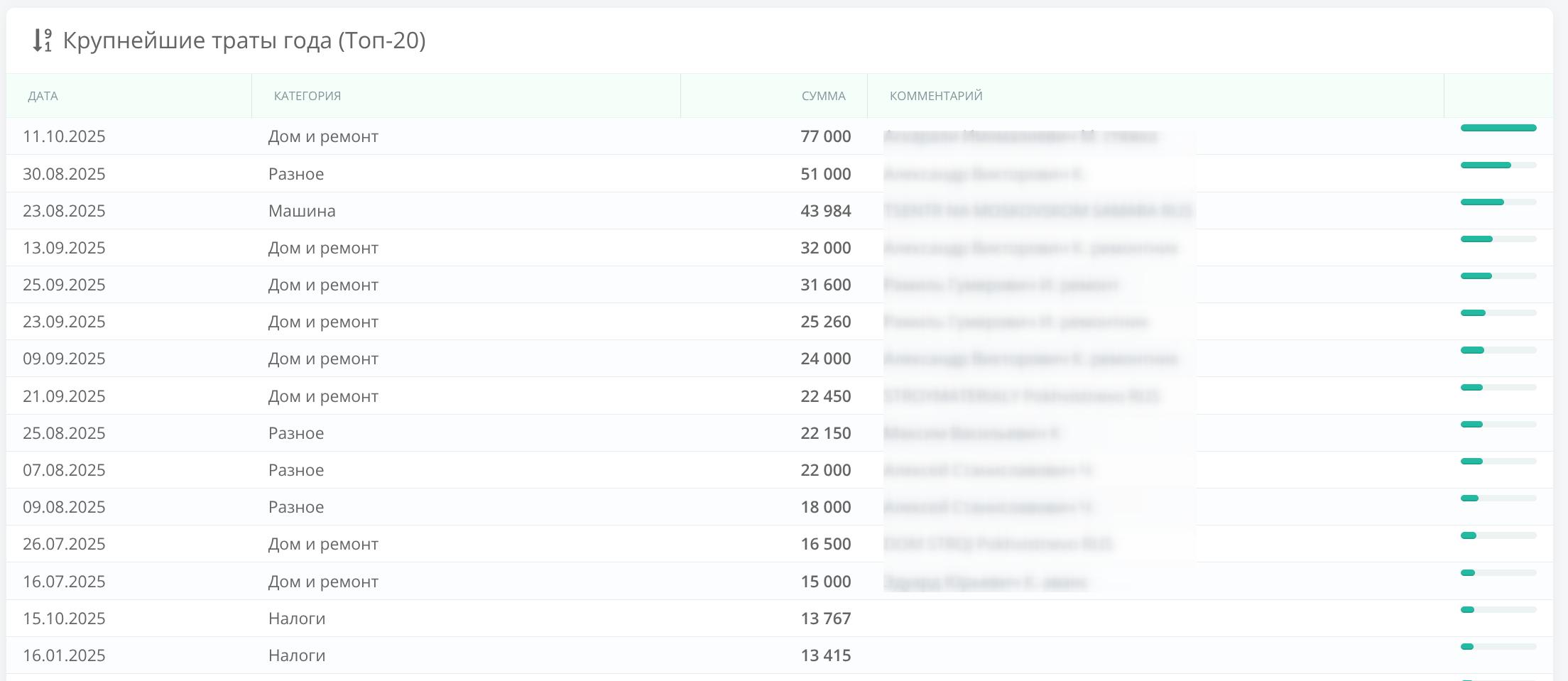The width and height of the screenshot is (1568, 681).
Task: Click the amount 32 000
Action: (825, 248)
